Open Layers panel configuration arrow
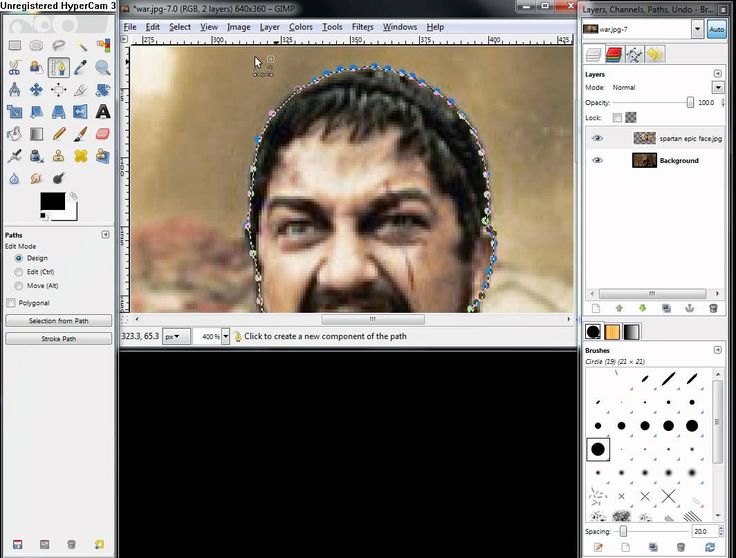736x558 pixels. tap(717, 74)
